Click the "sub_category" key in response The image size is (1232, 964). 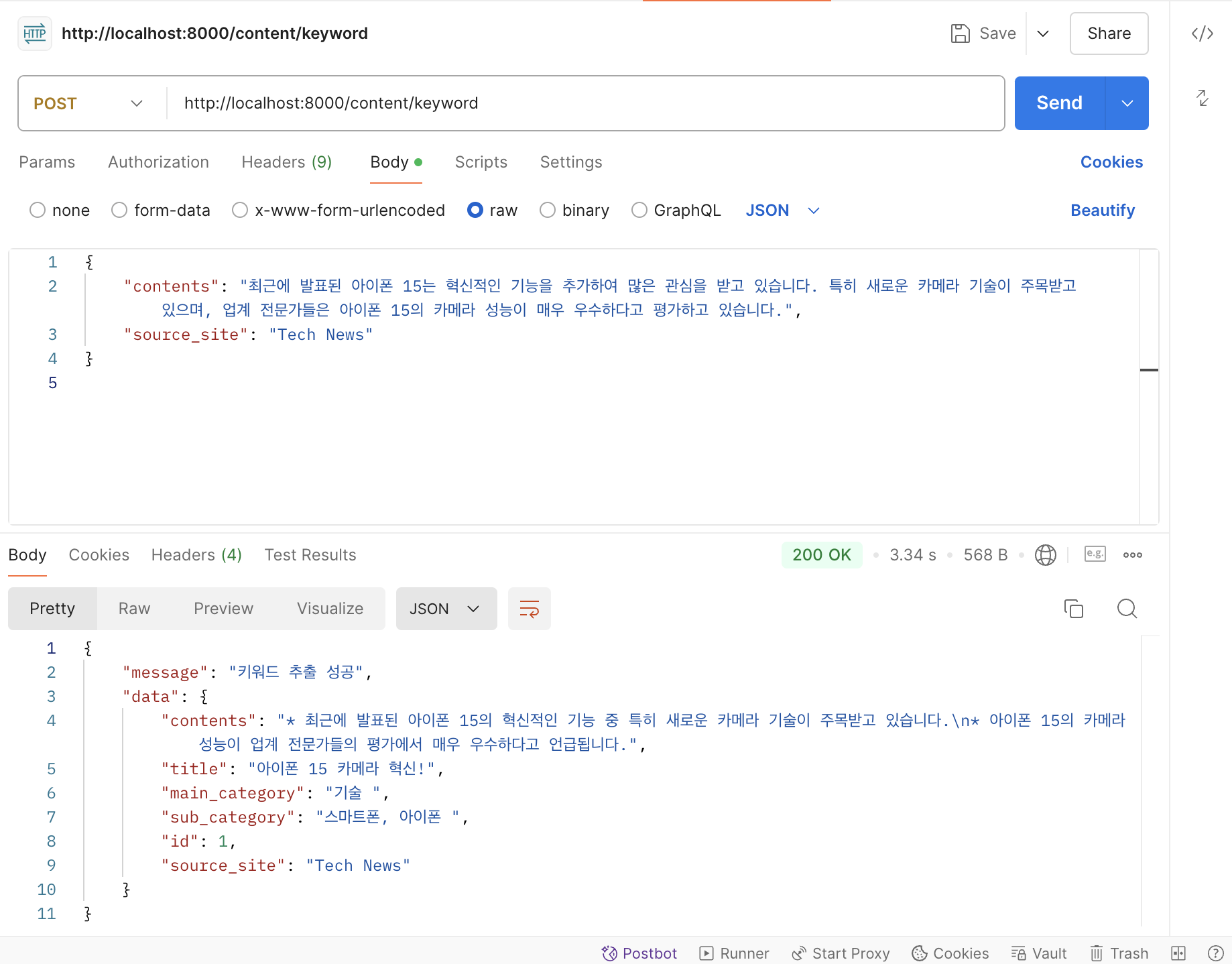click(x=228, y=817)
